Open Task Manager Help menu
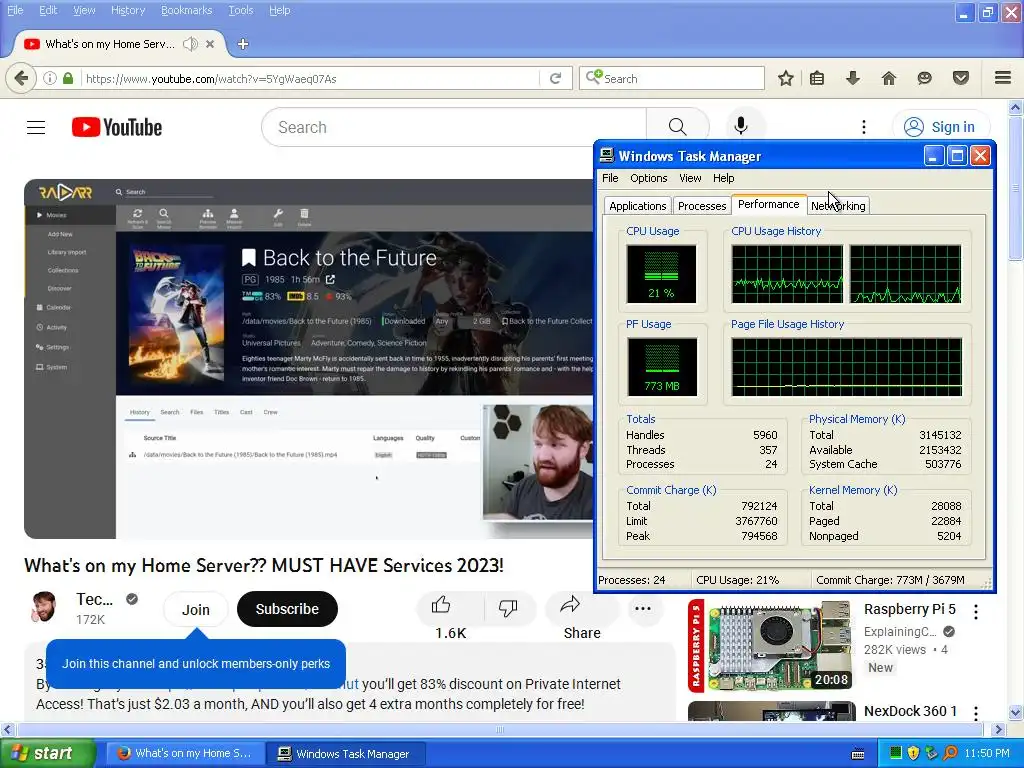This screenshot has height=768, width=1024. pyautogui.click(x=723, y=178)
